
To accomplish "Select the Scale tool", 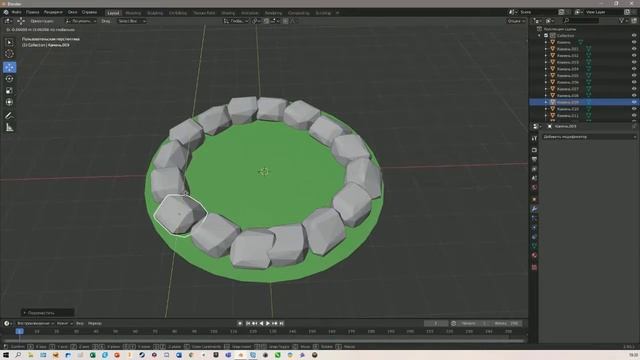I will (x=9, y=91).
